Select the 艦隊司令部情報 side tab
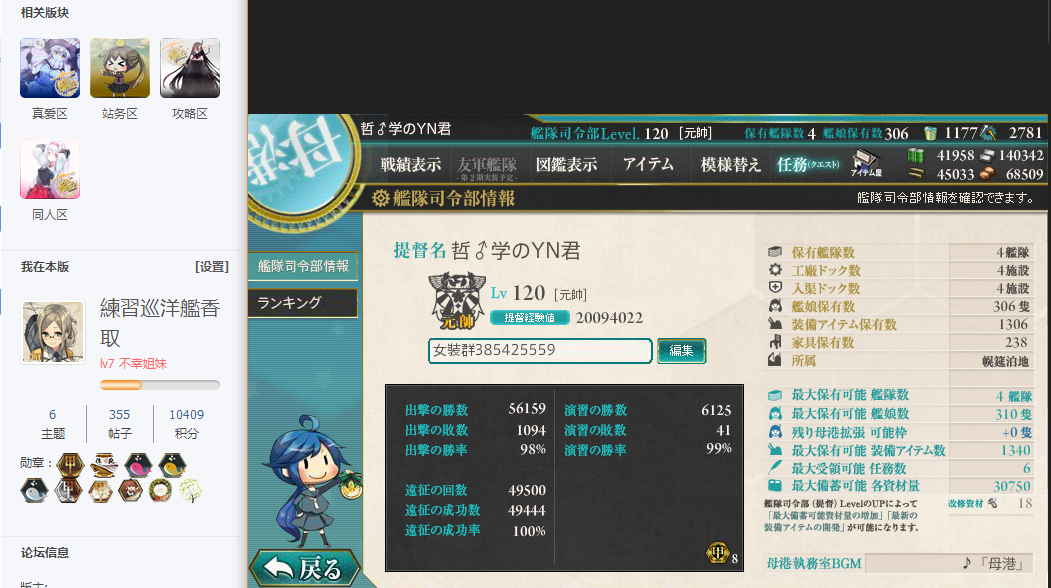The height and width of the screenshot is (588, 1051). click(302, 266)
